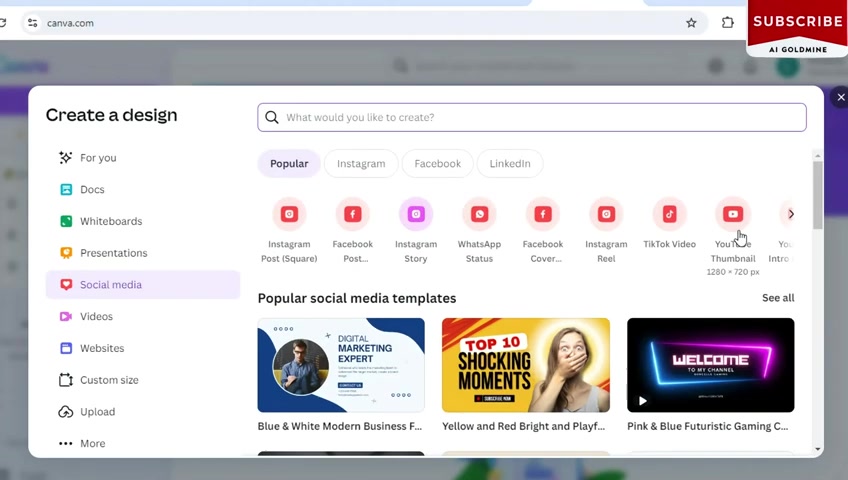This screenshot has height=480, width=848.
Task: Click the Facebook Cover icon
Action: (543, 214)
